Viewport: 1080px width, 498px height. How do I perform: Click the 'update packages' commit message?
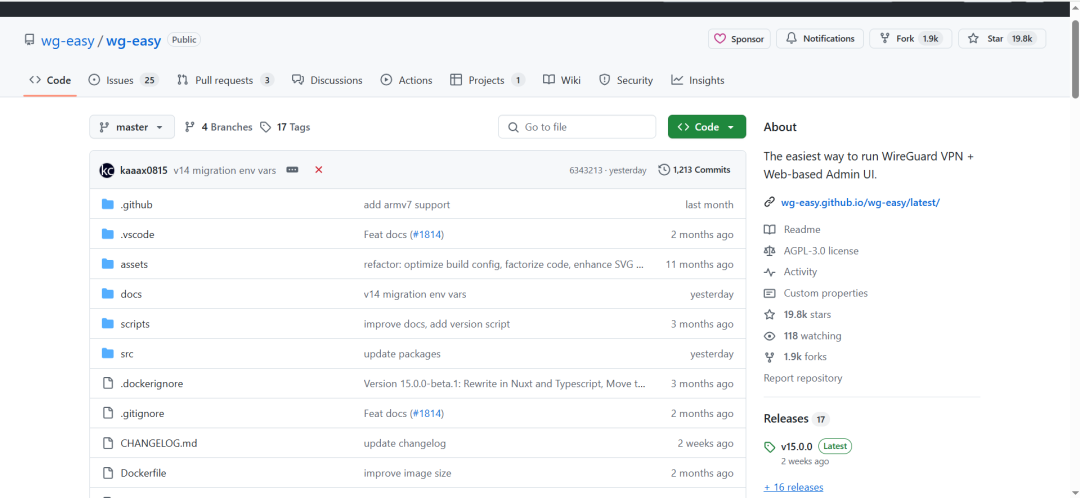click(402, 354)
